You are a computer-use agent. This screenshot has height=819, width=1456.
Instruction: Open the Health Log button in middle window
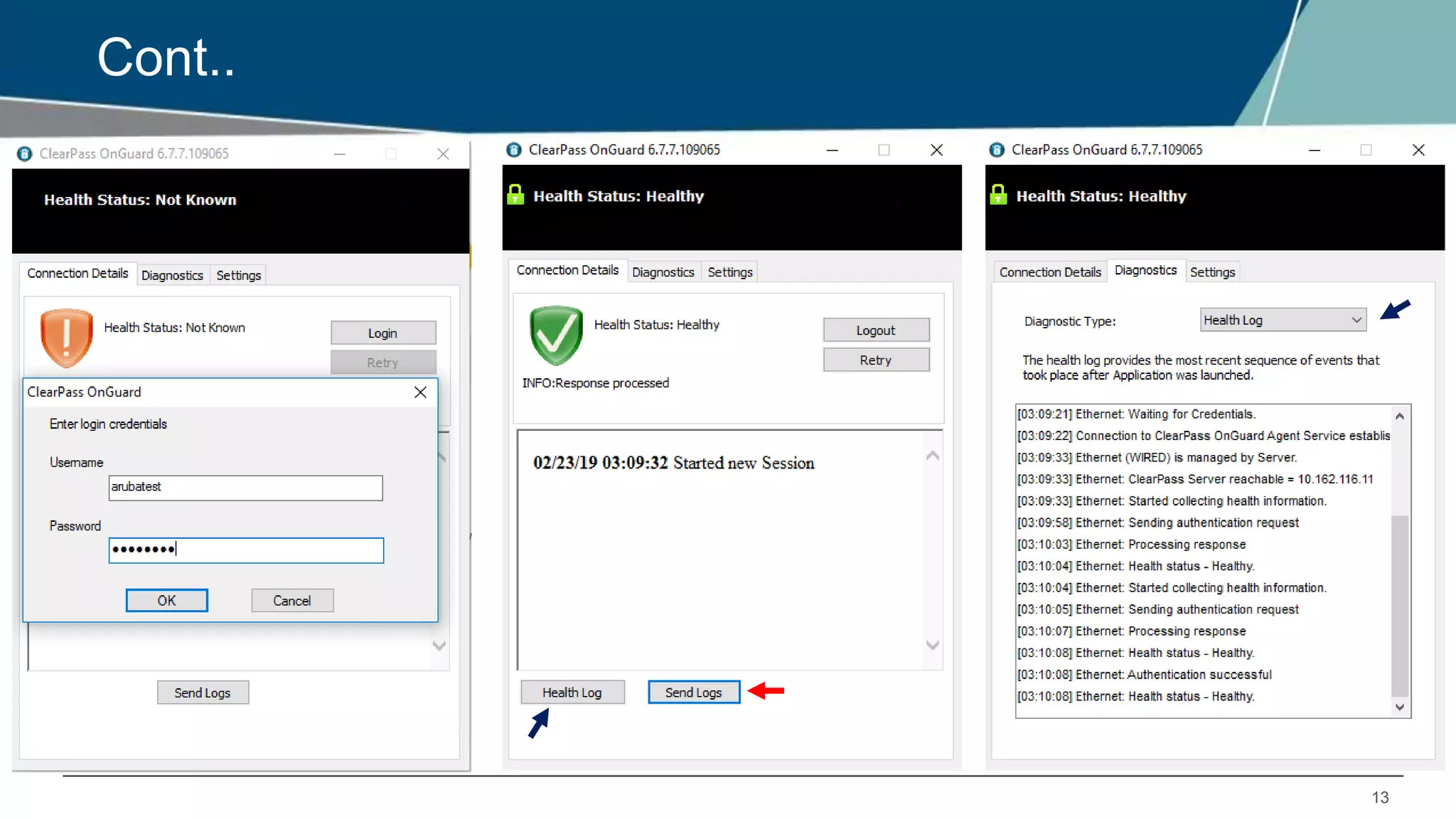point(572,692)
